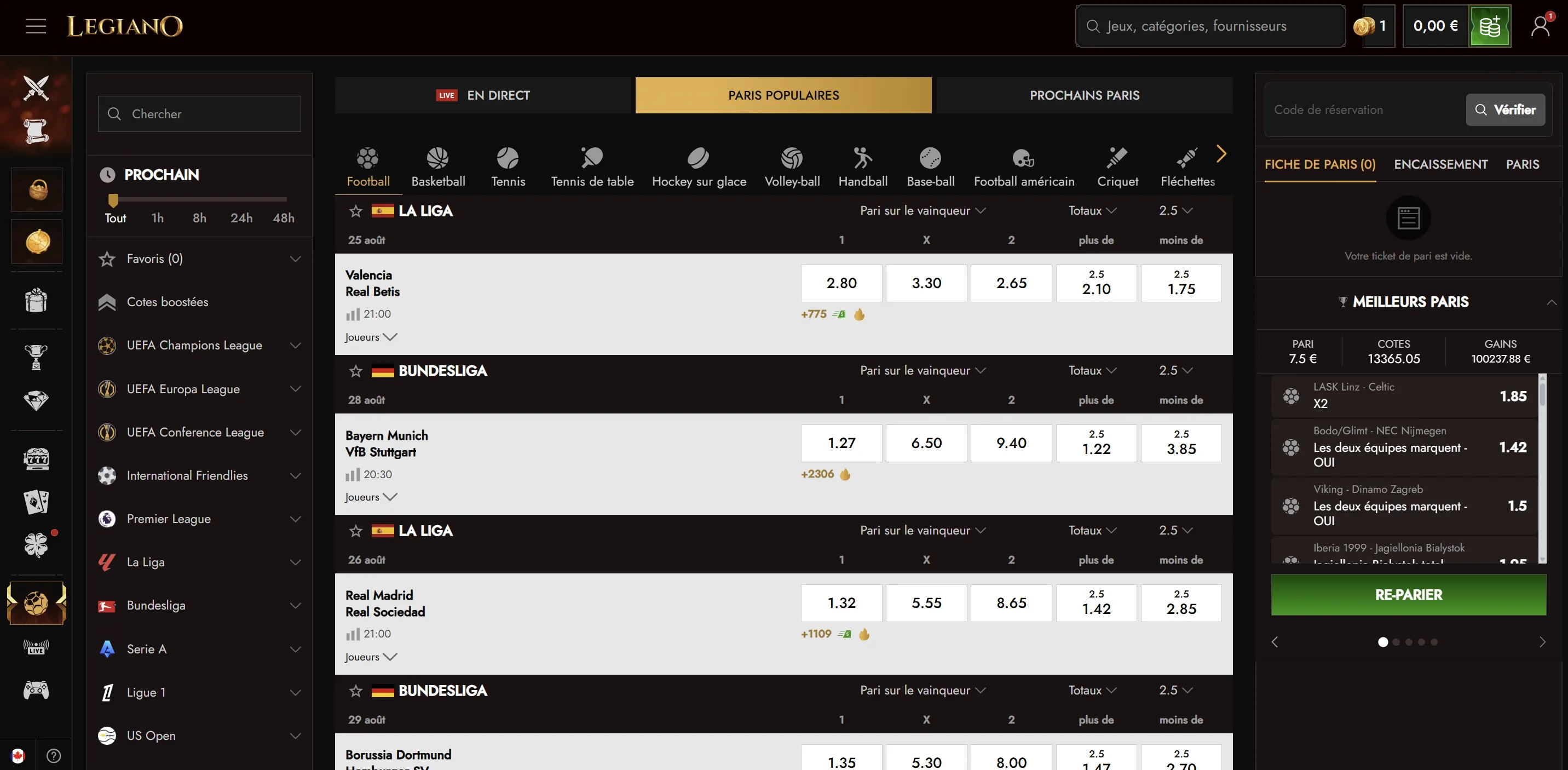Open Pari sur le vainqueur dropdown for La Liga 25 août

(922, 211)
